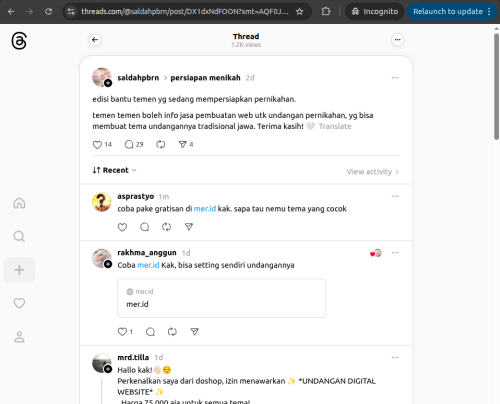Repost asprastyo's reply
Image resolution: width=500 pixels, height=404 pixels.
coord(166,227)
